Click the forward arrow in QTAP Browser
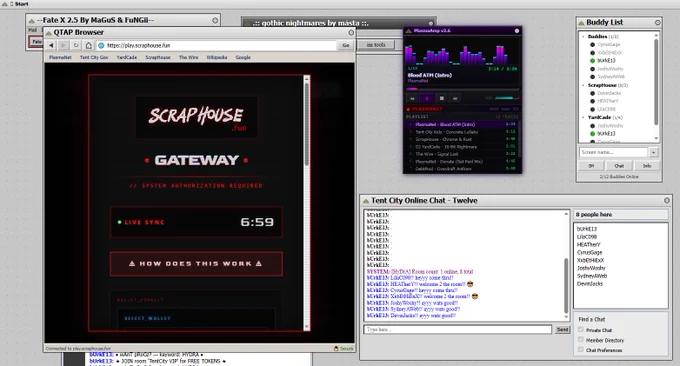The height and width of the screenshot is (366, 680). [63, 45]
